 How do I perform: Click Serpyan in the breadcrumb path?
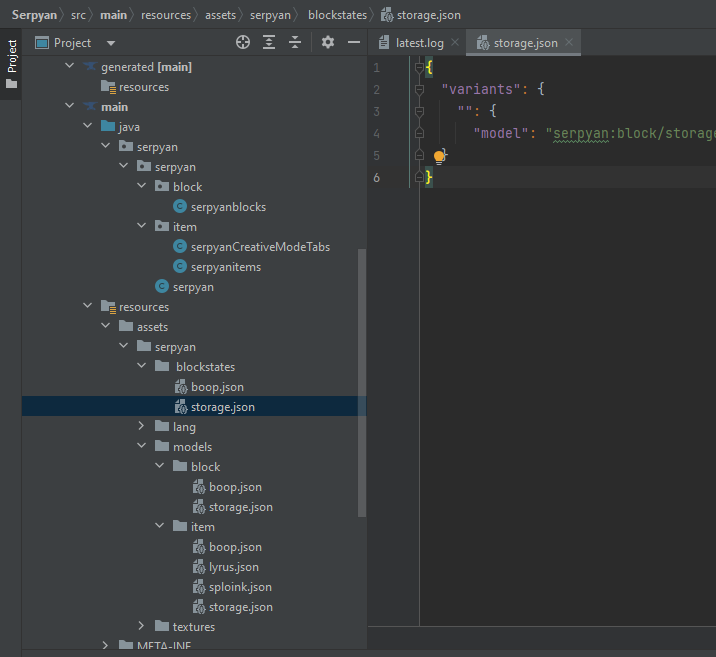point(34,15)
